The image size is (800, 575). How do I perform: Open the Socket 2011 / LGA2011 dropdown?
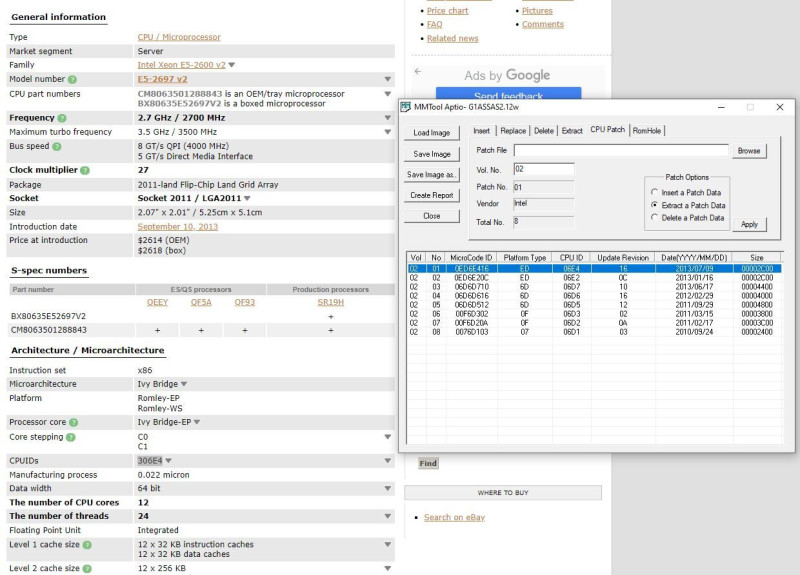[247, 198]
